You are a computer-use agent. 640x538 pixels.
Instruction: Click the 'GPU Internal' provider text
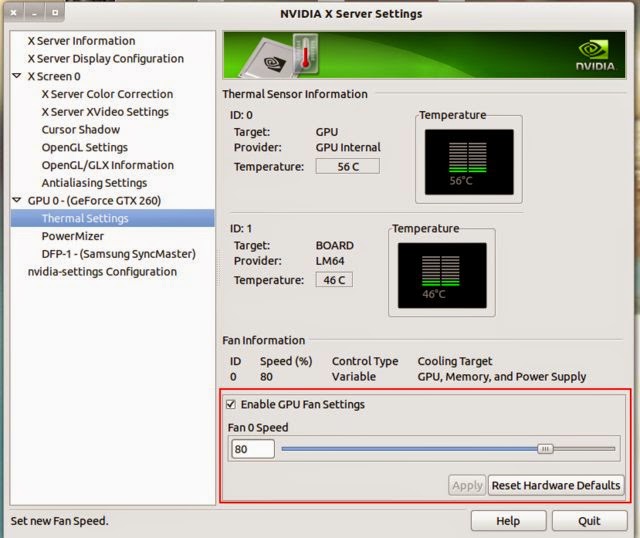(x=348, y=147)
